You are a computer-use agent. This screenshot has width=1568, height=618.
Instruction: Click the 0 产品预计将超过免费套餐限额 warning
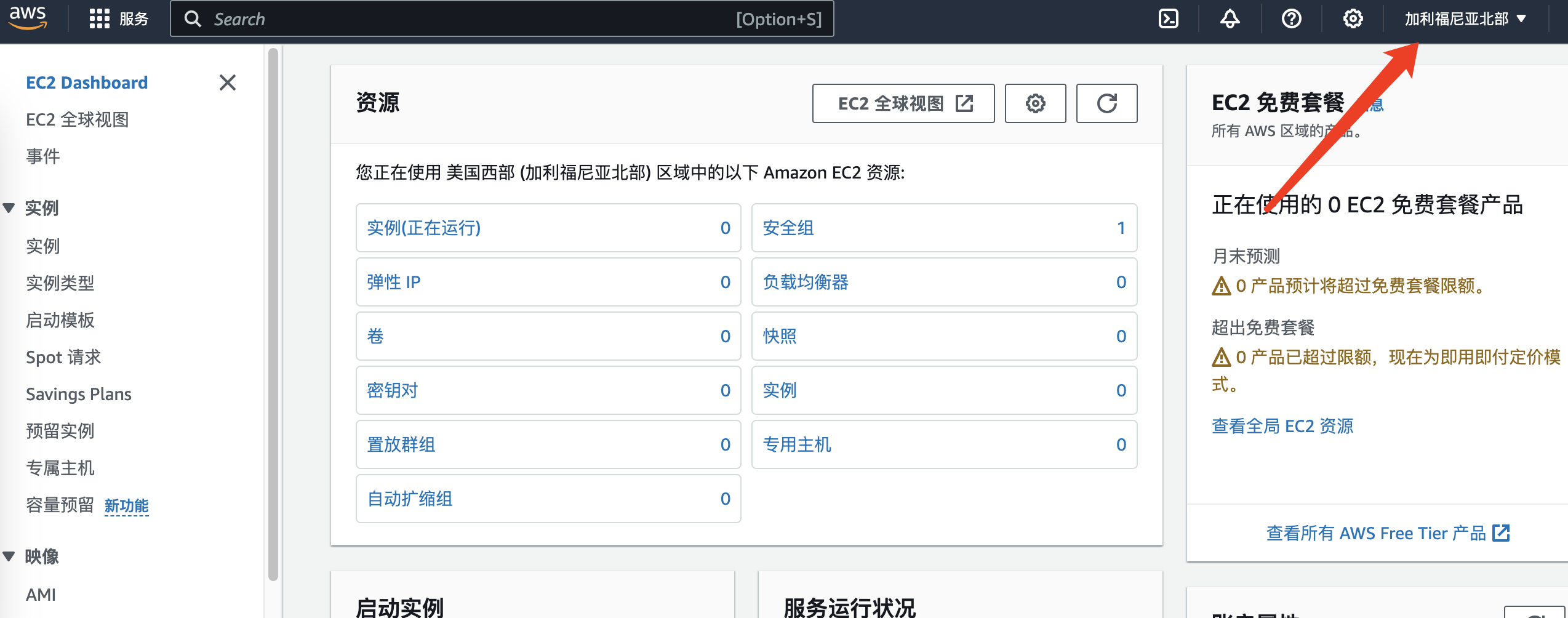[x=1351, y=286]
